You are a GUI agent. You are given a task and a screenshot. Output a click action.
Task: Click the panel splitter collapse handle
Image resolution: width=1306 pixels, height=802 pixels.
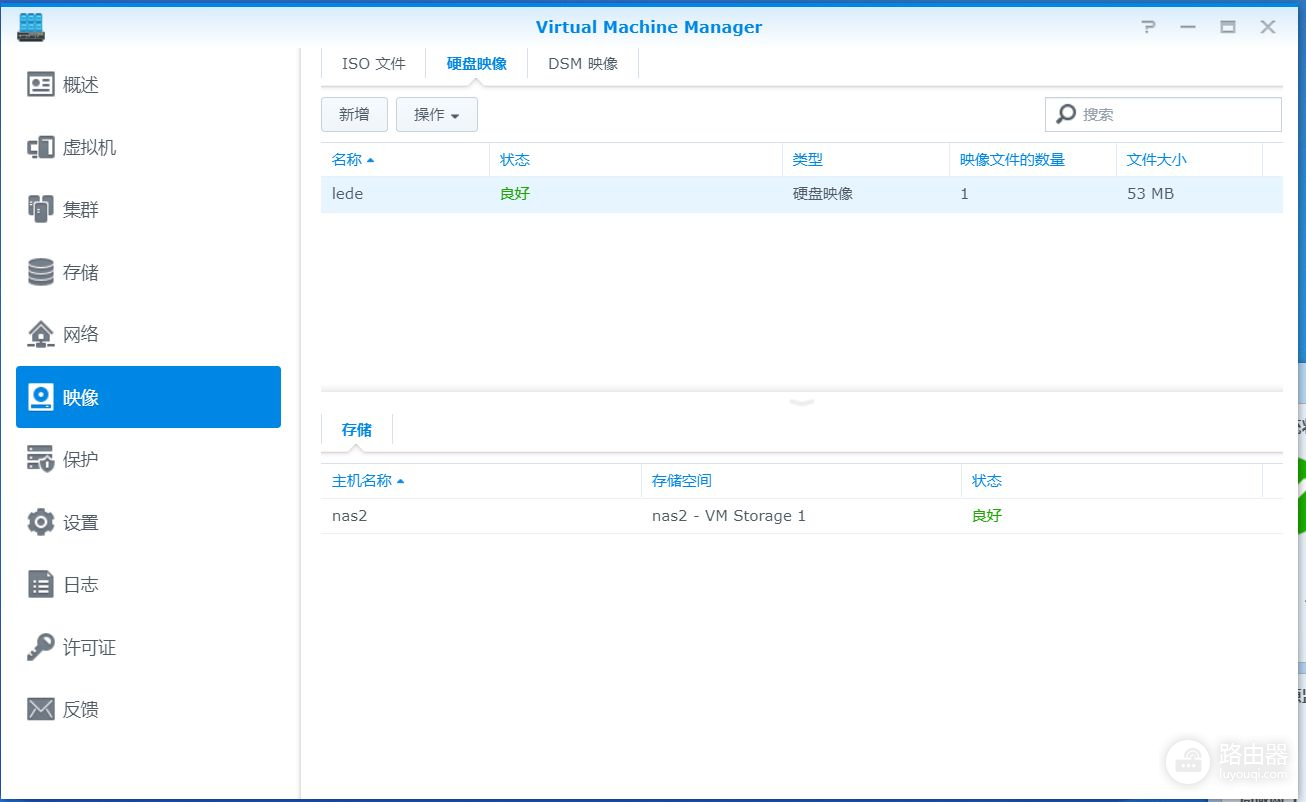[x=802, y=401]
